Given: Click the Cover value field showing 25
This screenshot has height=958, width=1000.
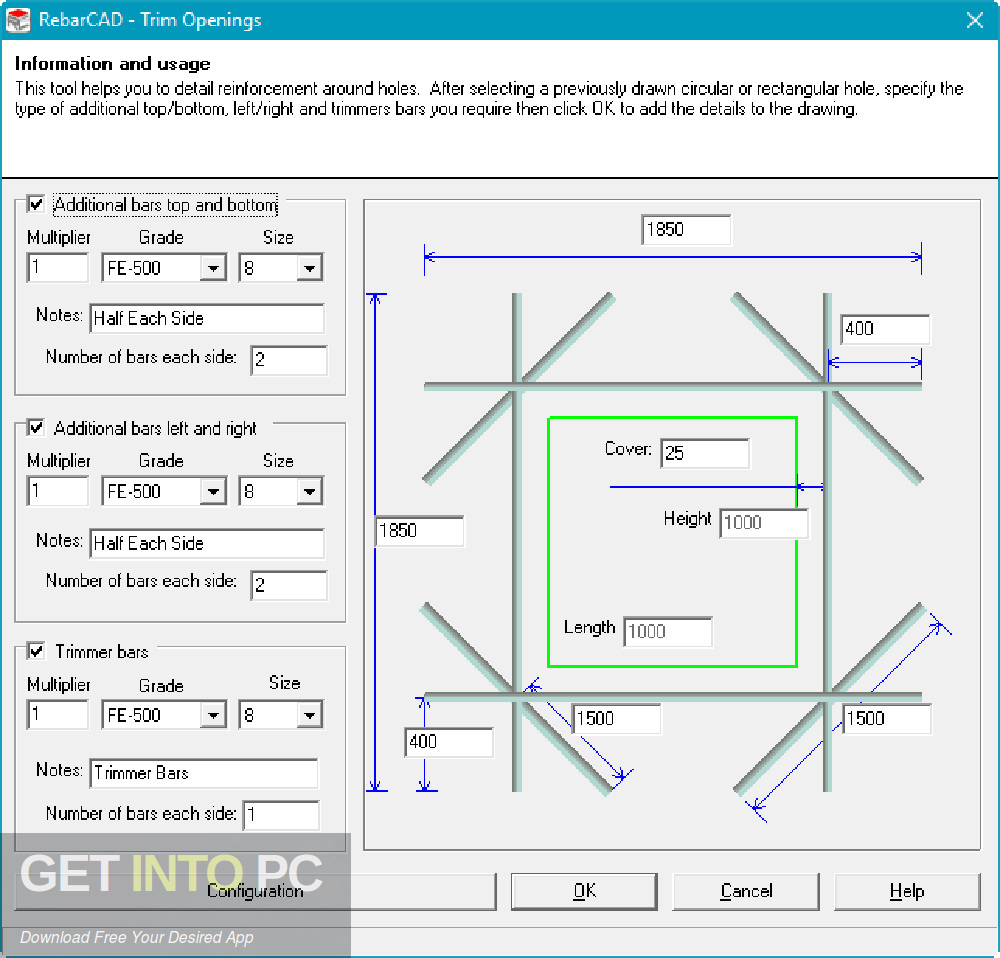Looking at the screenshot, I should tap(705, 453).
